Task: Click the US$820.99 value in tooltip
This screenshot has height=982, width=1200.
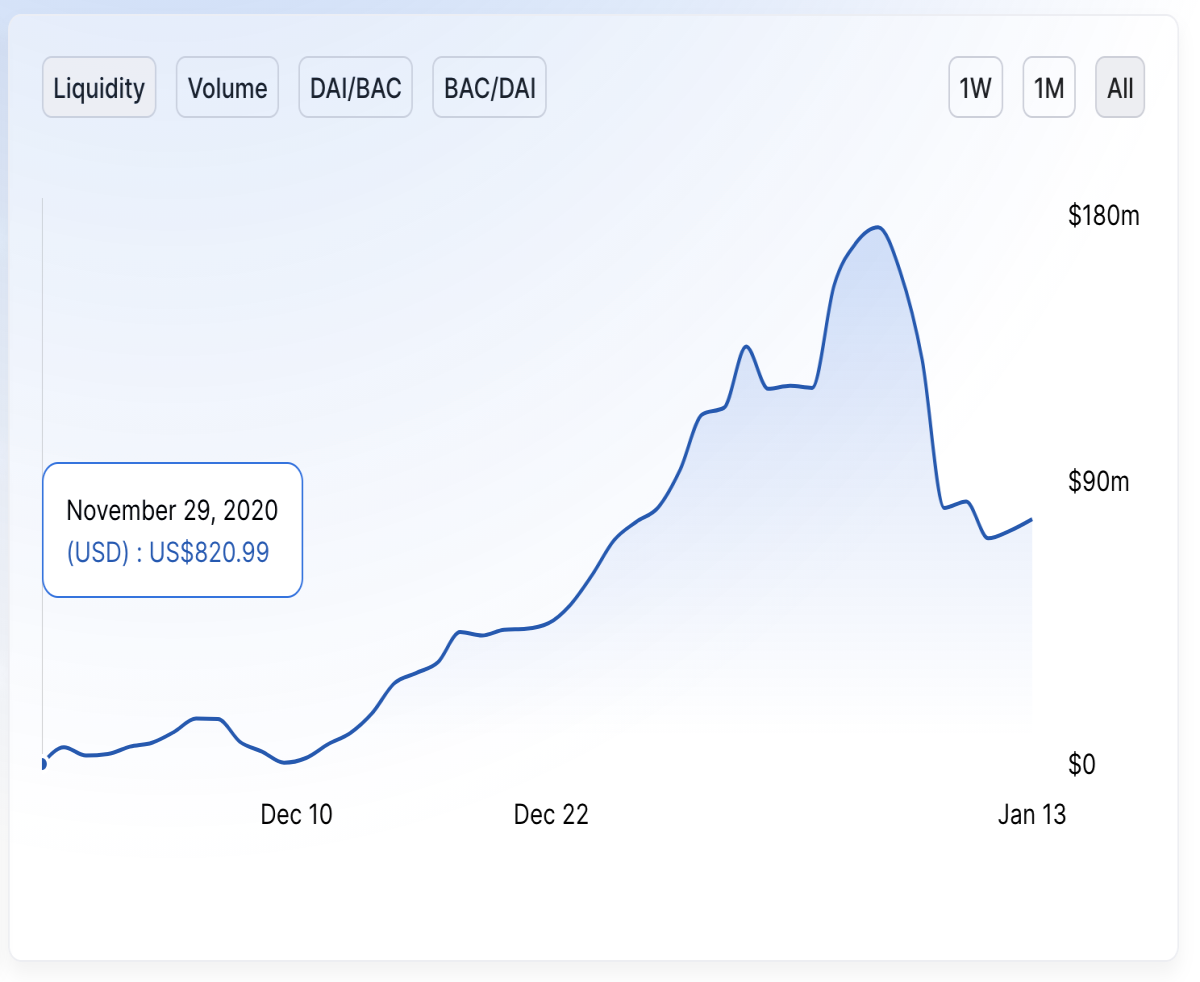Action: tap(209, 552)
